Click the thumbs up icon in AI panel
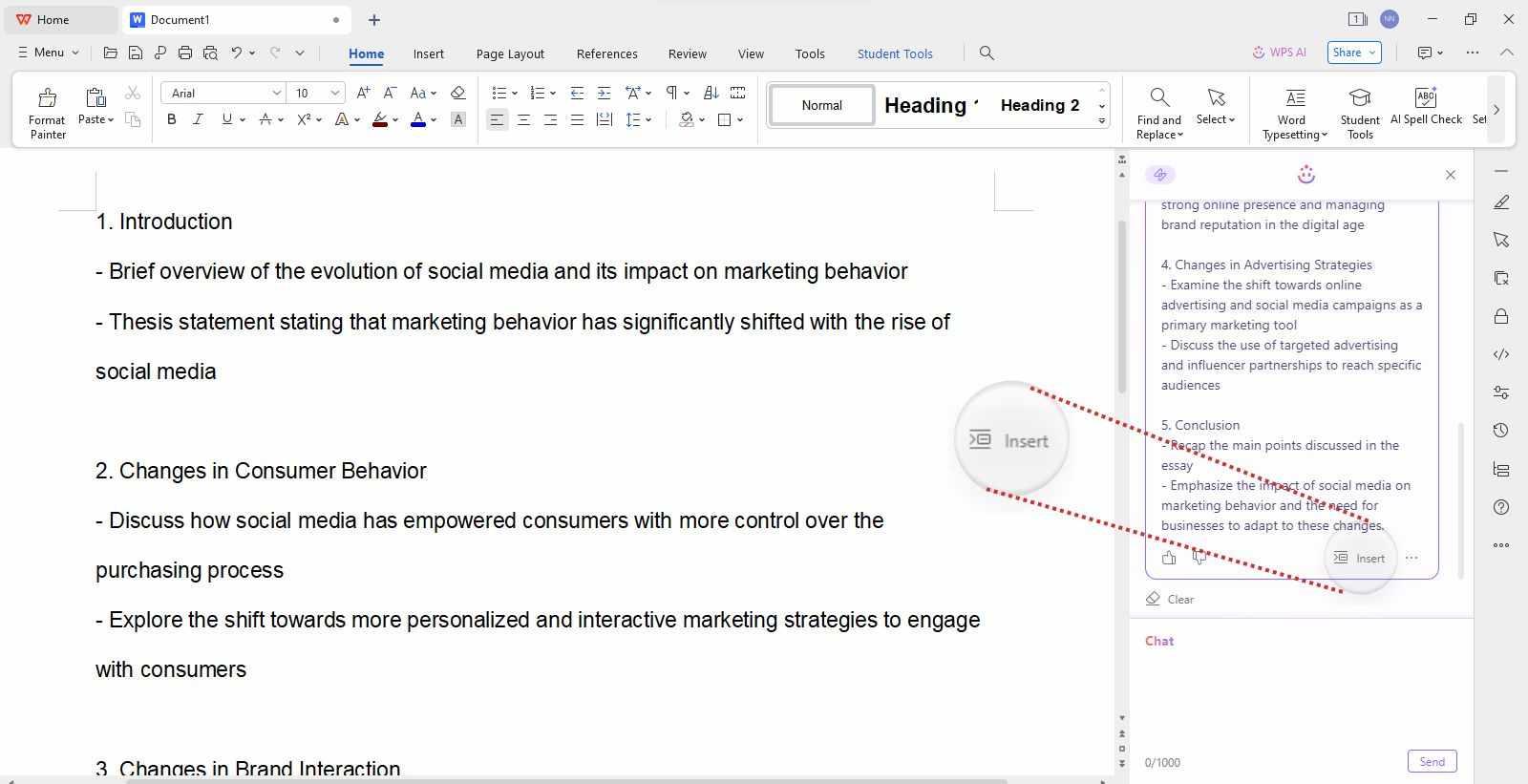Screen dimensions: 1528x784 pyautogui.click(x=1169, y=558)
